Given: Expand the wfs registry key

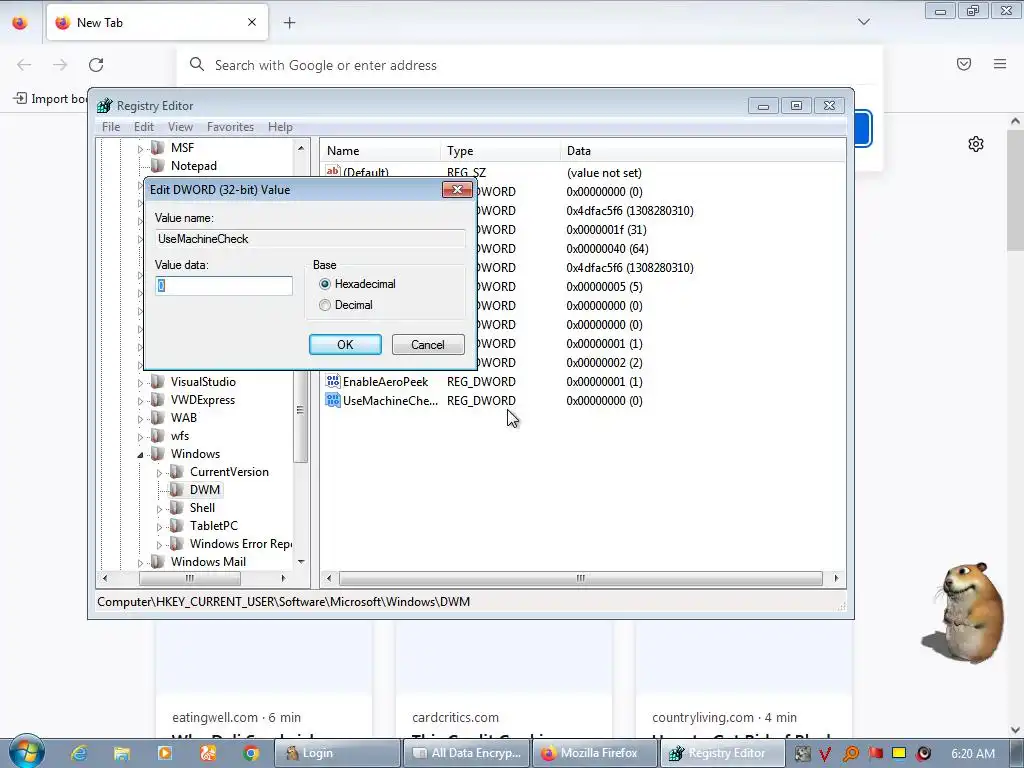Looking at the screenshot, I should [x=140, y=437].
